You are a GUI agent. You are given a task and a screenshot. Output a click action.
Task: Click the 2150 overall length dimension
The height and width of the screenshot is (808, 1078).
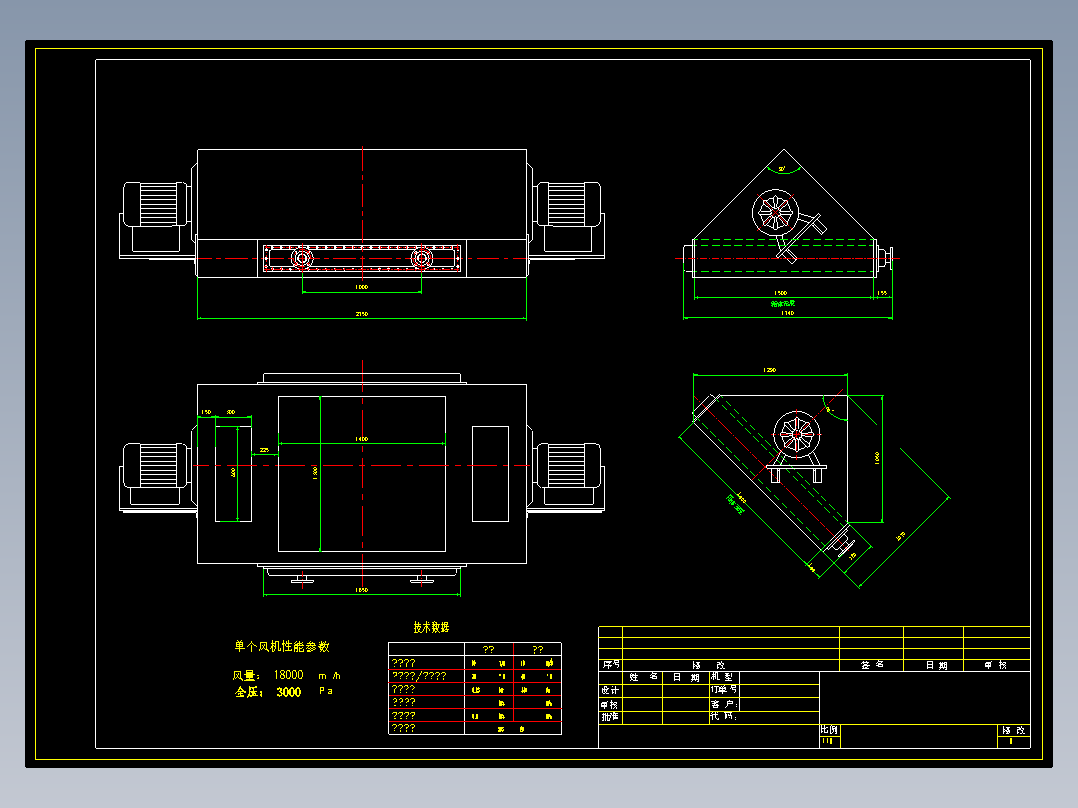(362, 314)
